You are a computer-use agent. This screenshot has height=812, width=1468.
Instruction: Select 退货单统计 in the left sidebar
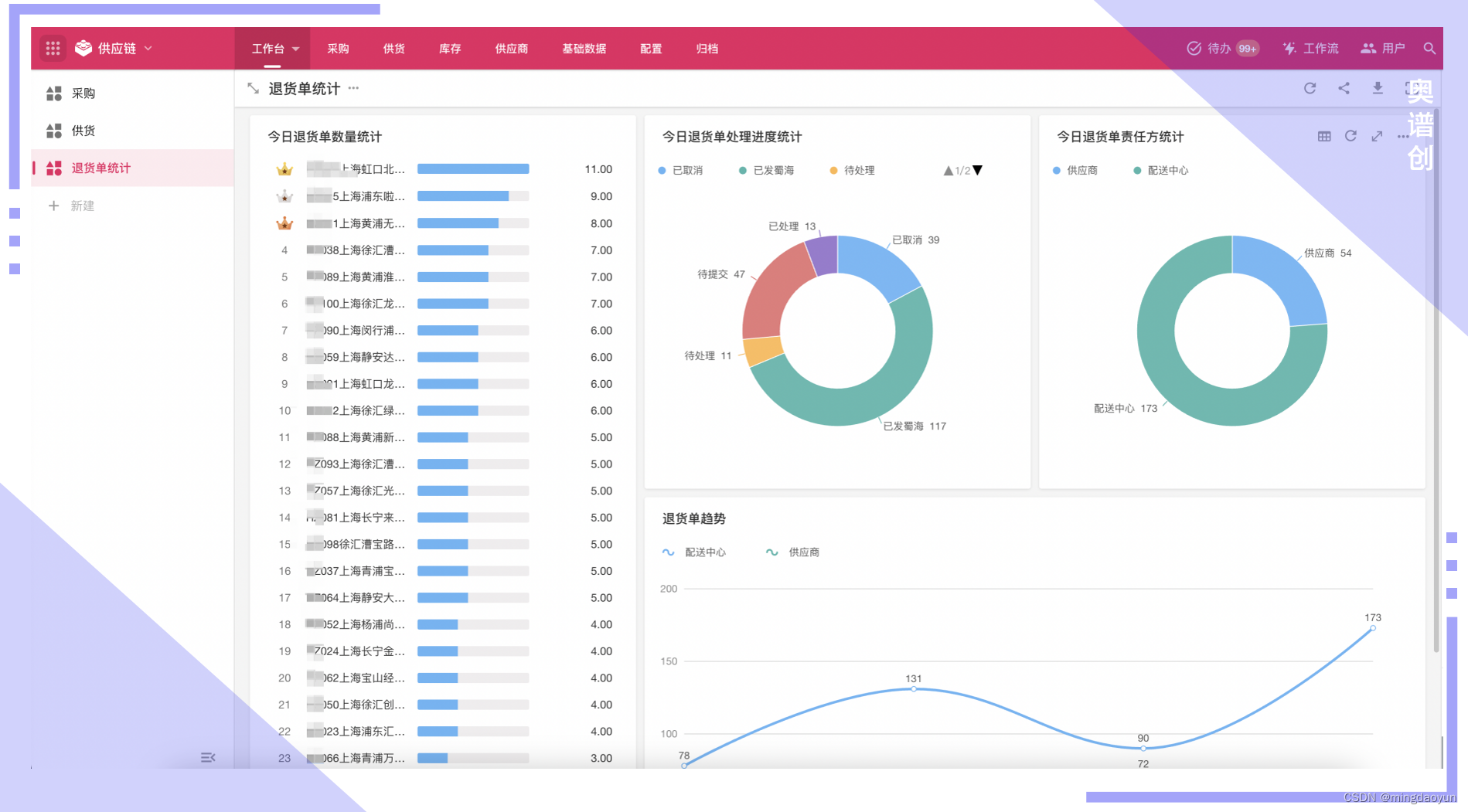tap(132, 168)
